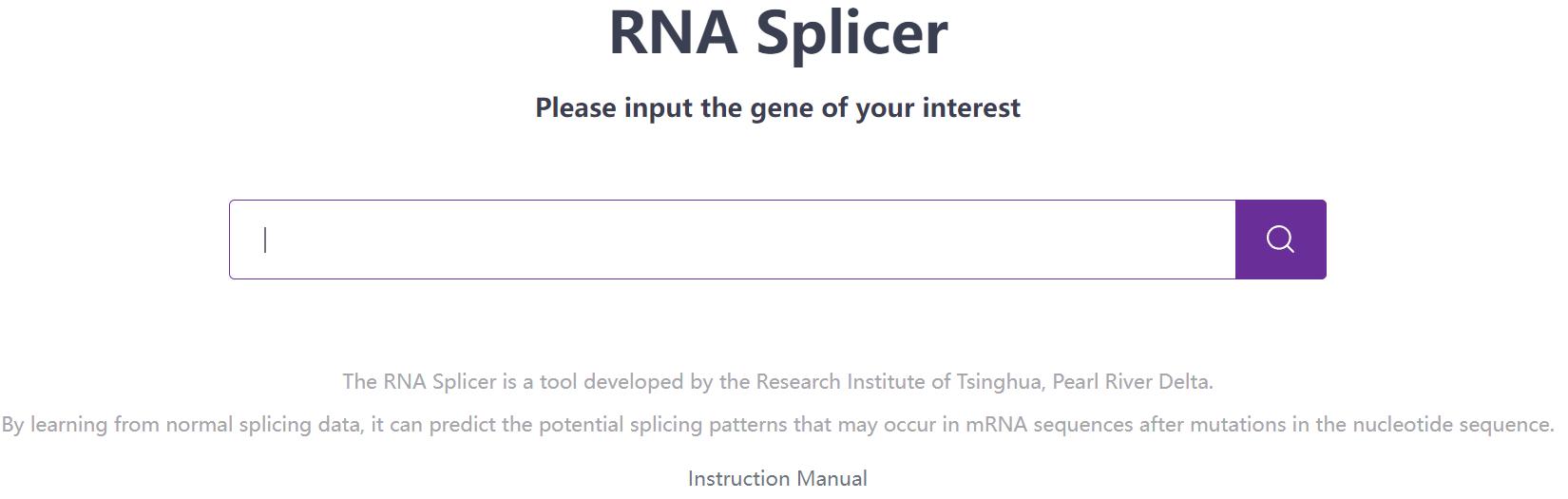Screen dimensions: 1568x499
Task: Click the word "mRNA" in the description
Action: pos(997,424)
